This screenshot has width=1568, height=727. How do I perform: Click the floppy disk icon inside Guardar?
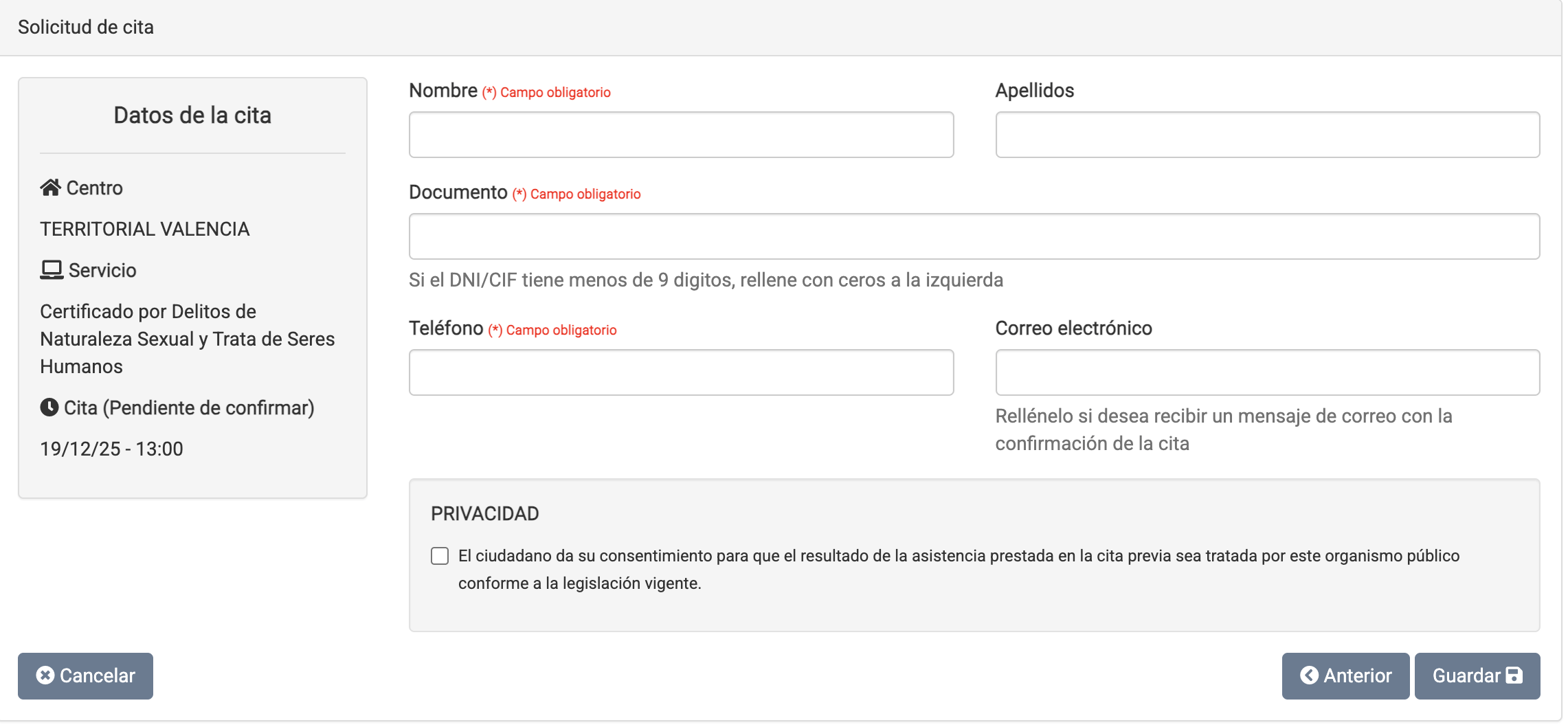1514,675
